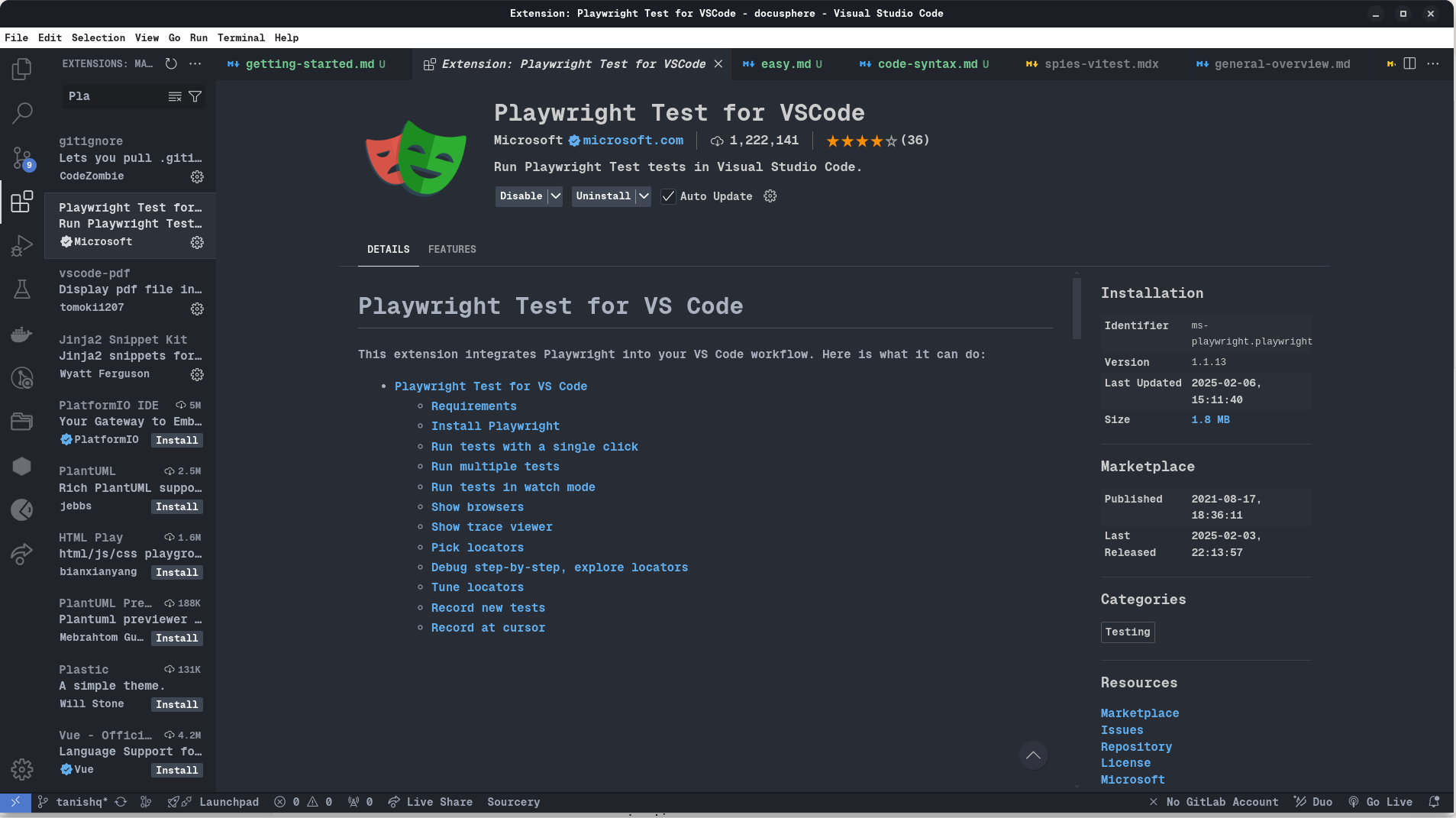The image size is (1456, 818).
Task: Open No GitLab Account status item
Action: pos(1213,802)
